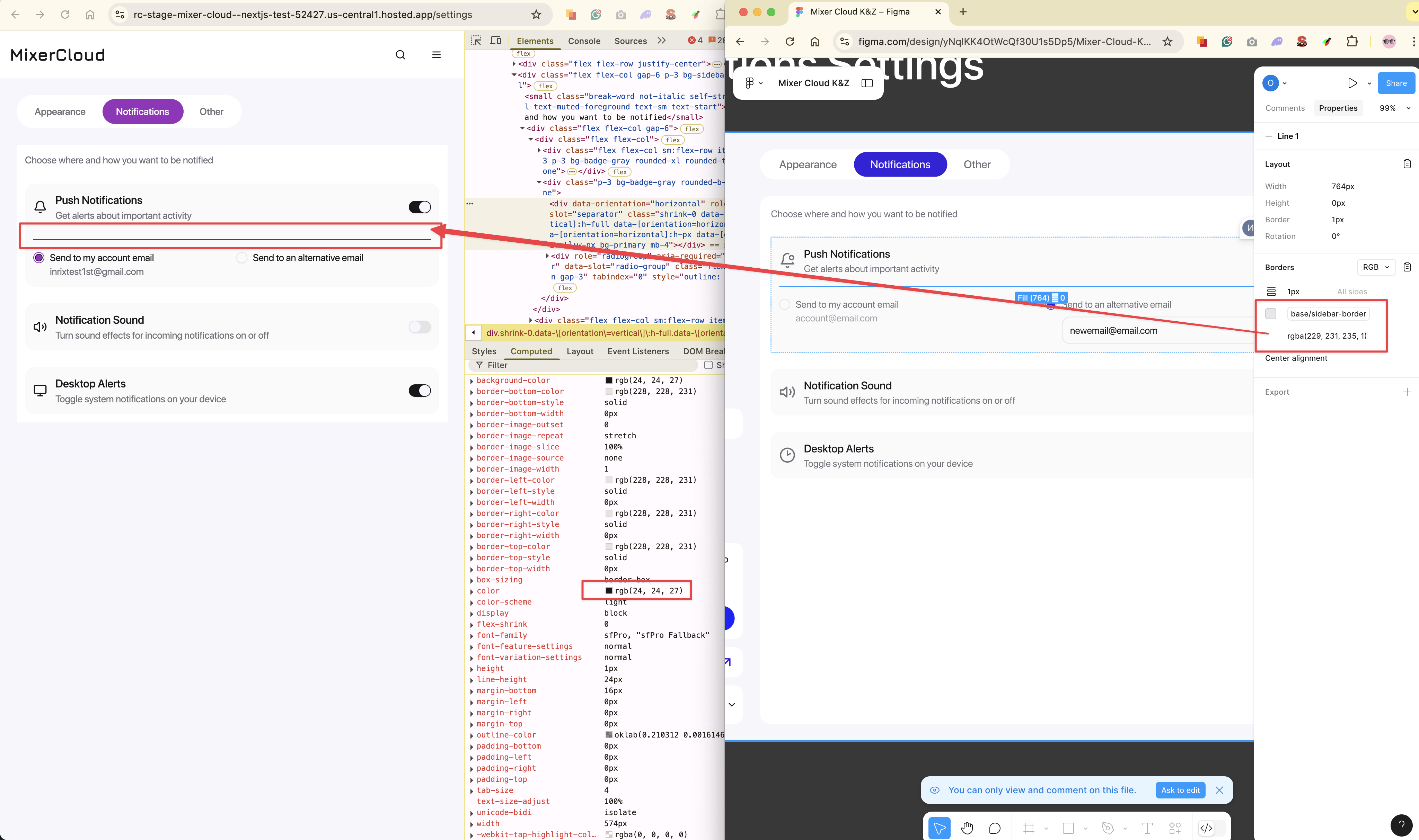Open the Appearance settings tab

tap(60, 111)
